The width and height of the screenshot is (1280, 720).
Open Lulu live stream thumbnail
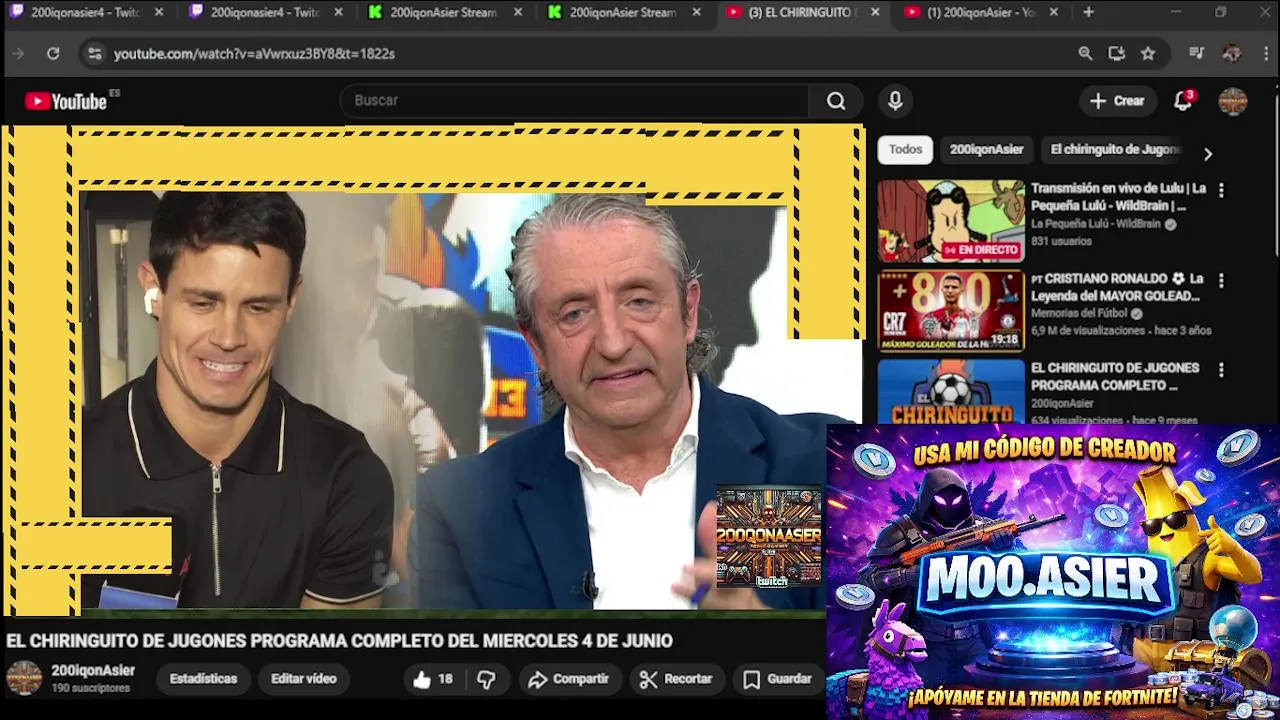(x=951, y=221)
